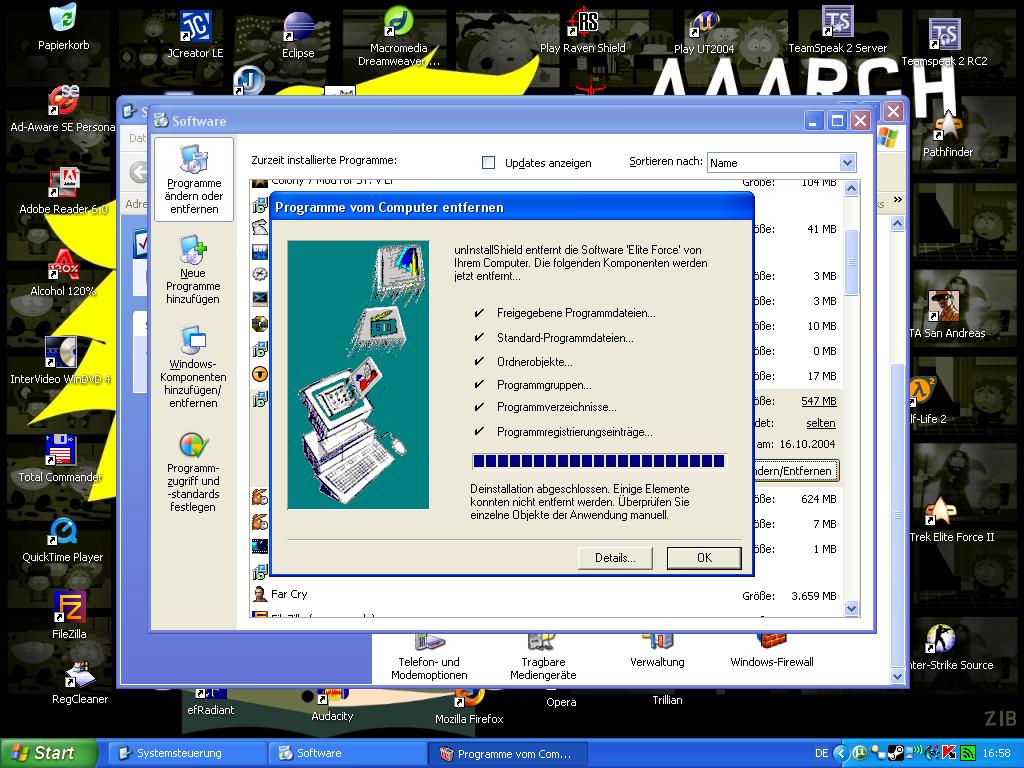Launch Play UT2004 desktop shortcut

pyautogui.click(x=704, y=33)
